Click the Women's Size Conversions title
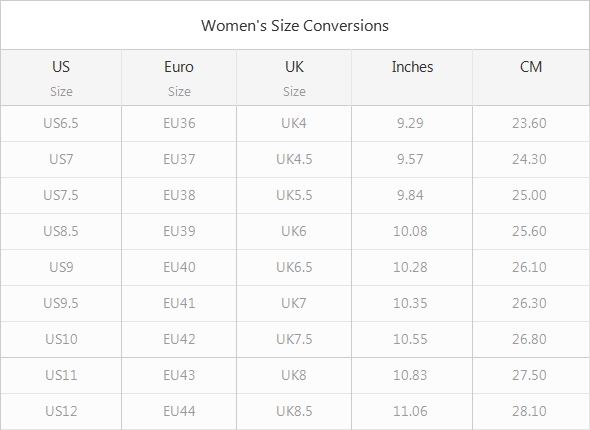Screen dimensions: 590x430 point(295,26)
